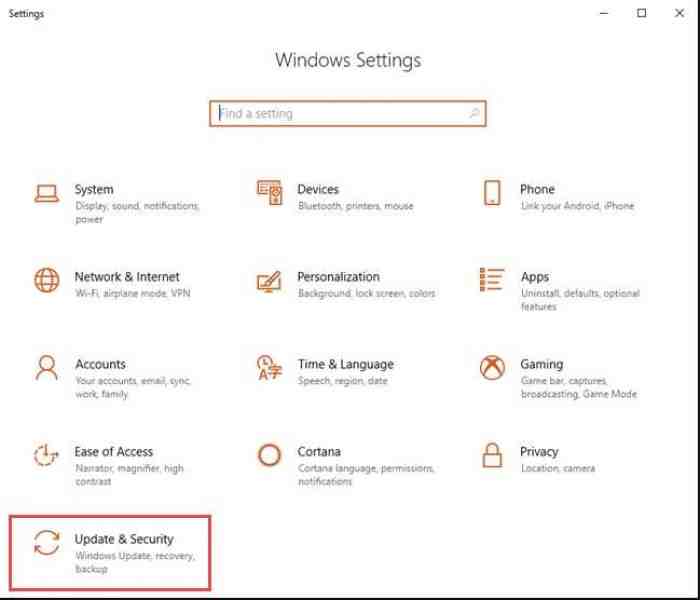Go to Apps settings

pos(535,277)
